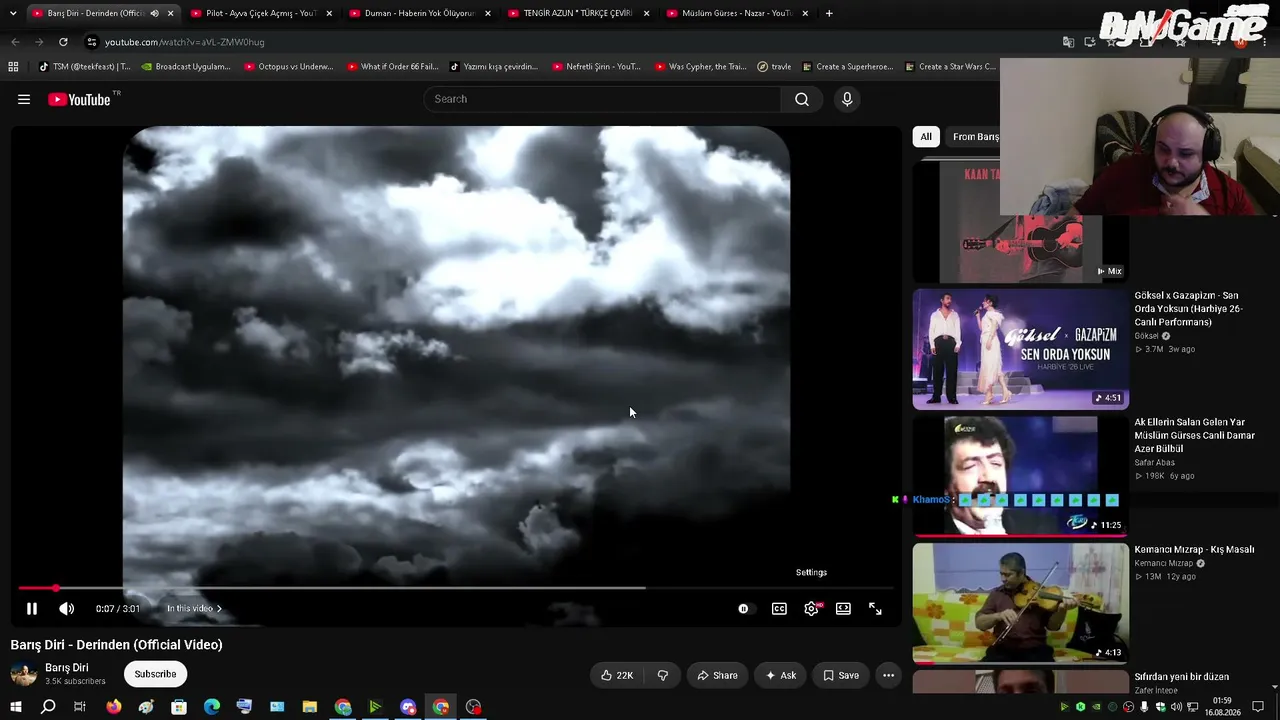The height and width of the screenshot is (720, 1280).
Task: Open File Explorer from the taskbar
Action: (x=310, y=707)
